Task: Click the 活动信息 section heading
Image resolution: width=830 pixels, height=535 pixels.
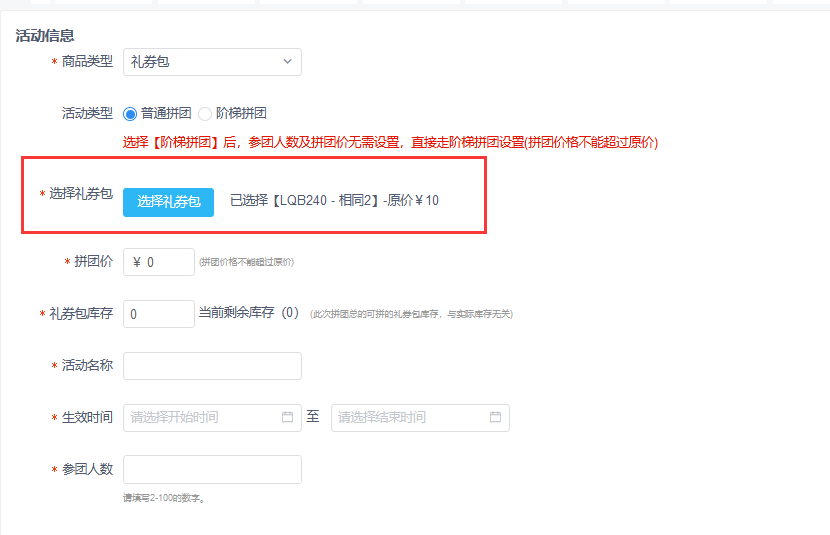Action: point(45,35)
